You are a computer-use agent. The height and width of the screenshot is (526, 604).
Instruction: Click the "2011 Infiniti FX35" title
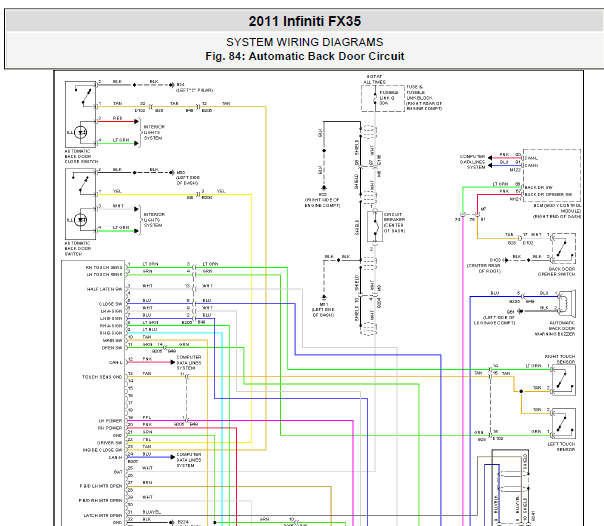pyautogui.click(x=304, y=21)
